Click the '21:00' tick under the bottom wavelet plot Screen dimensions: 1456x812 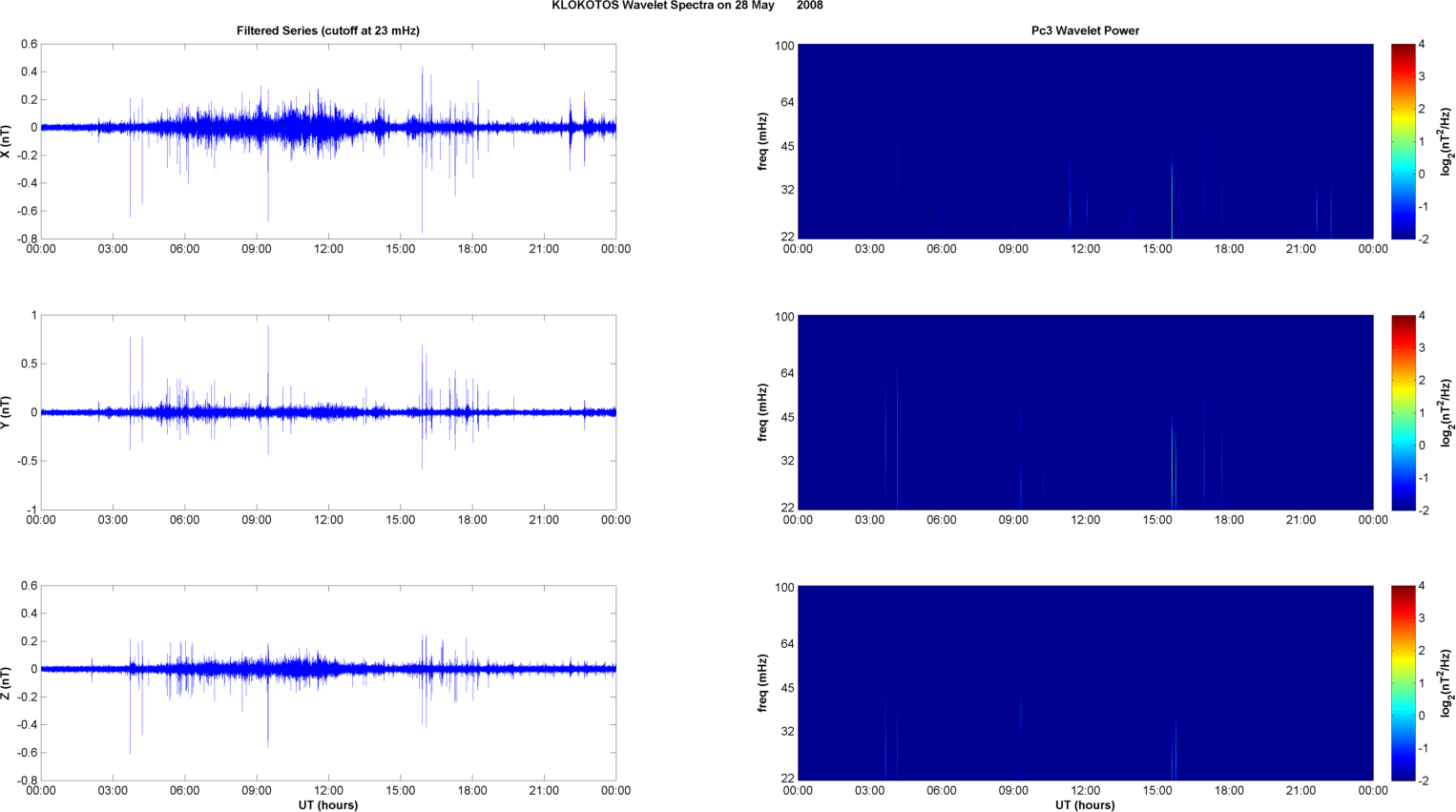(1301, 790)
